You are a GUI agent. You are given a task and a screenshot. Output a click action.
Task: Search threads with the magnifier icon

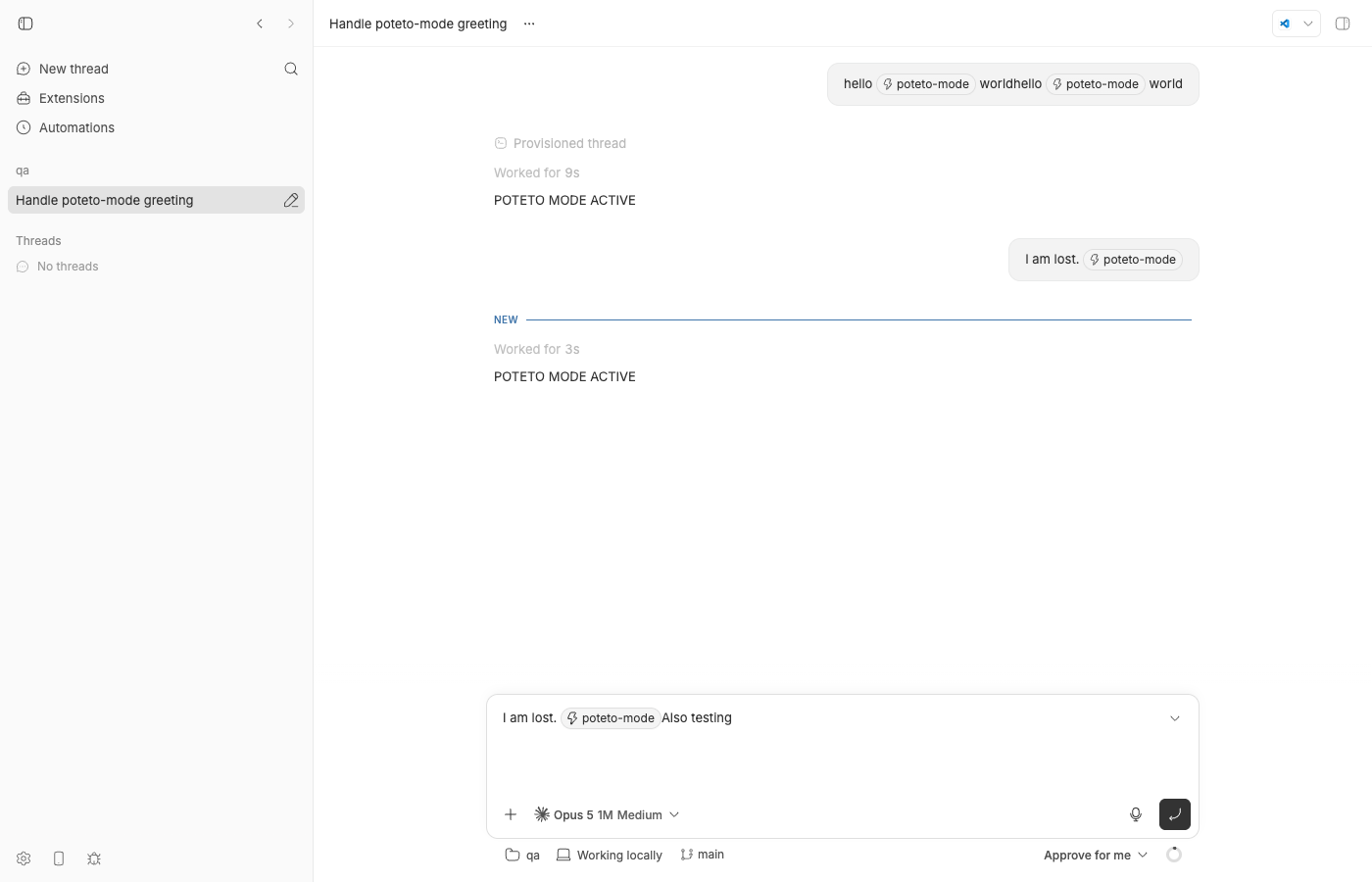click(291, 69)
